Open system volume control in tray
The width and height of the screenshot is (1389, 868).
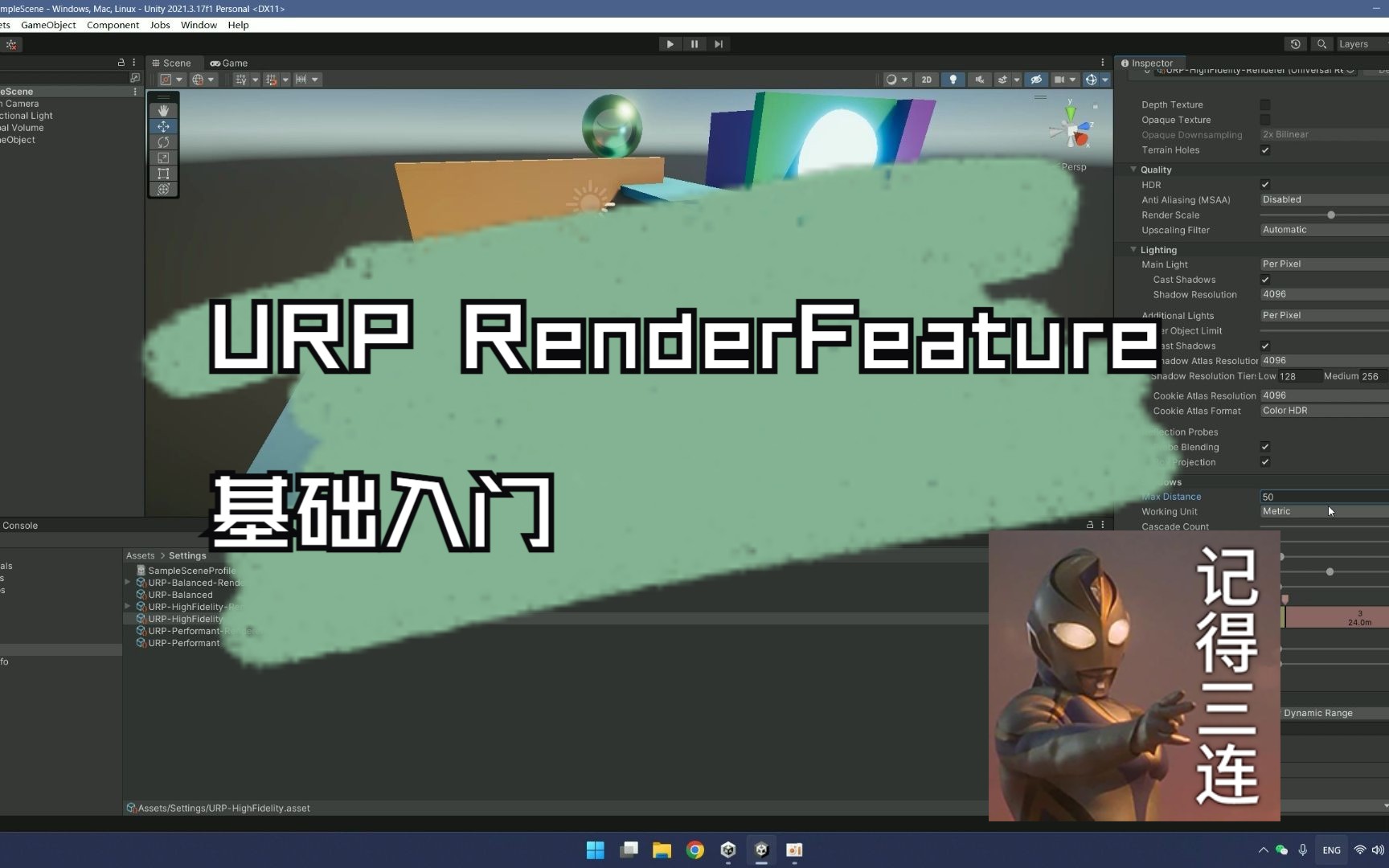coord(1378,850)
